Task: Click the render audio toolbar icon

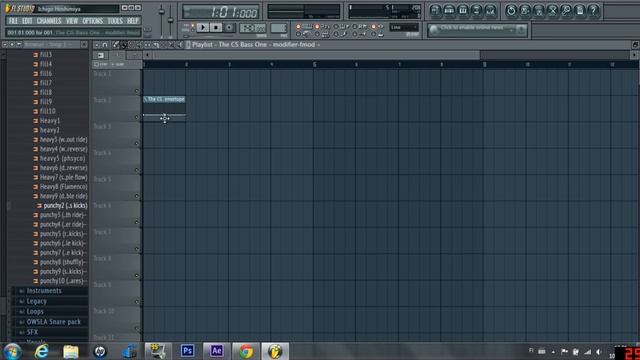Action: coord(538,10)
